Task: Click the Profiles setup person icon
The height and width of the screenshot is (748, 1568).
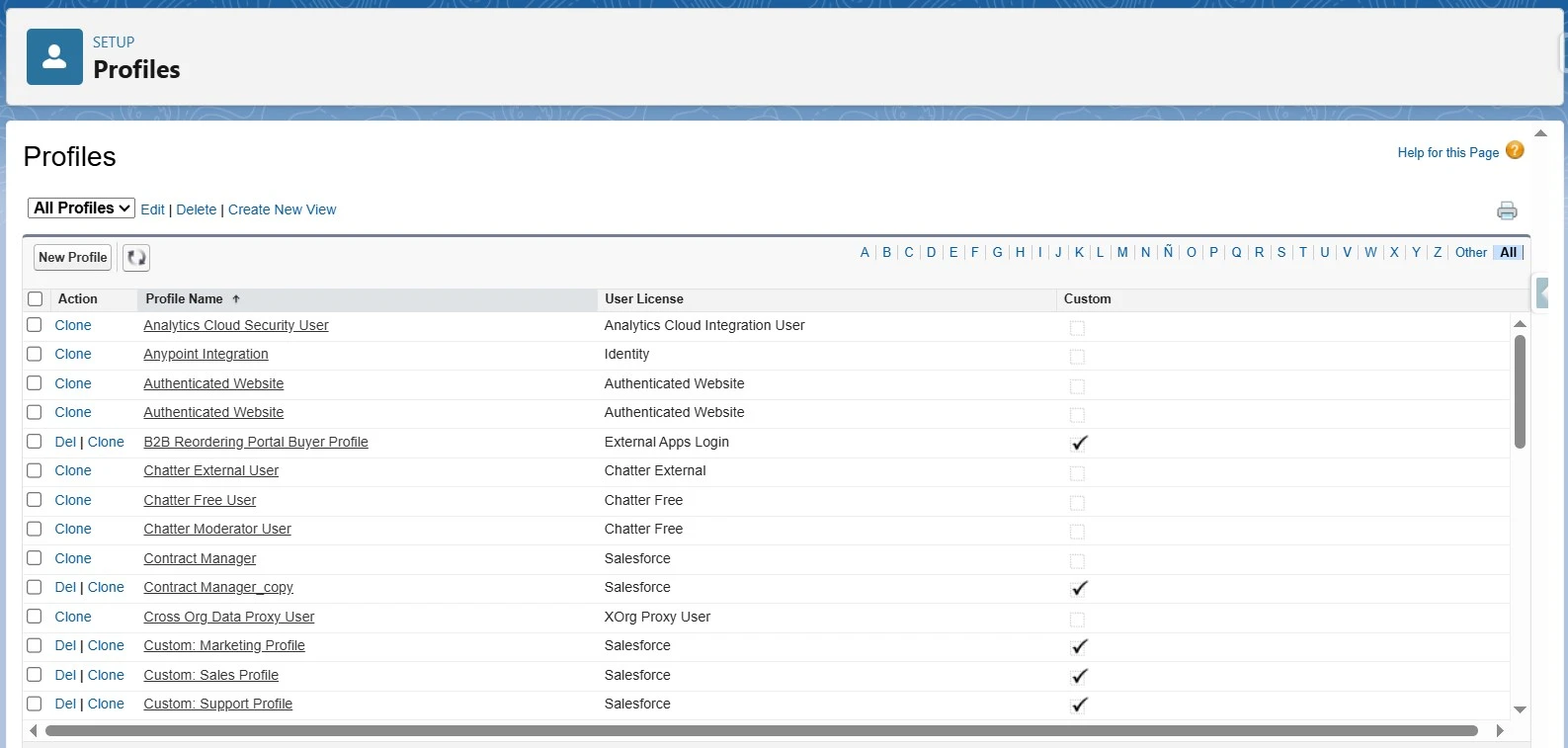Action: 54,56
